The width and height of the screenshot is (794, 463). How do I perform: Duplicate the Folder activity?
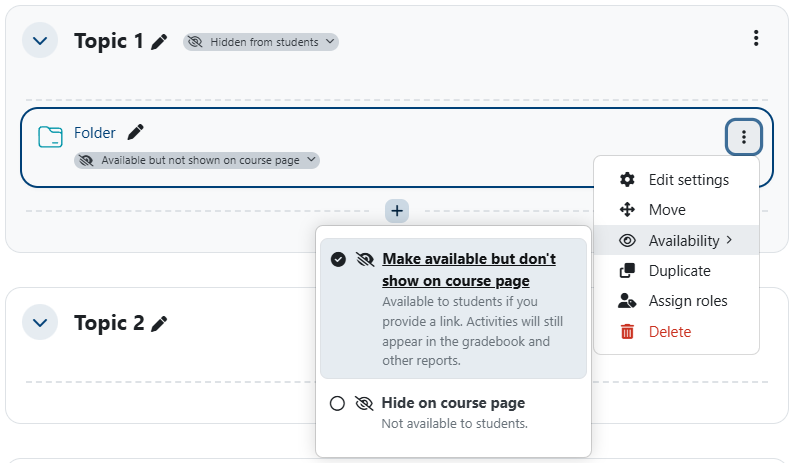point(677,271)
